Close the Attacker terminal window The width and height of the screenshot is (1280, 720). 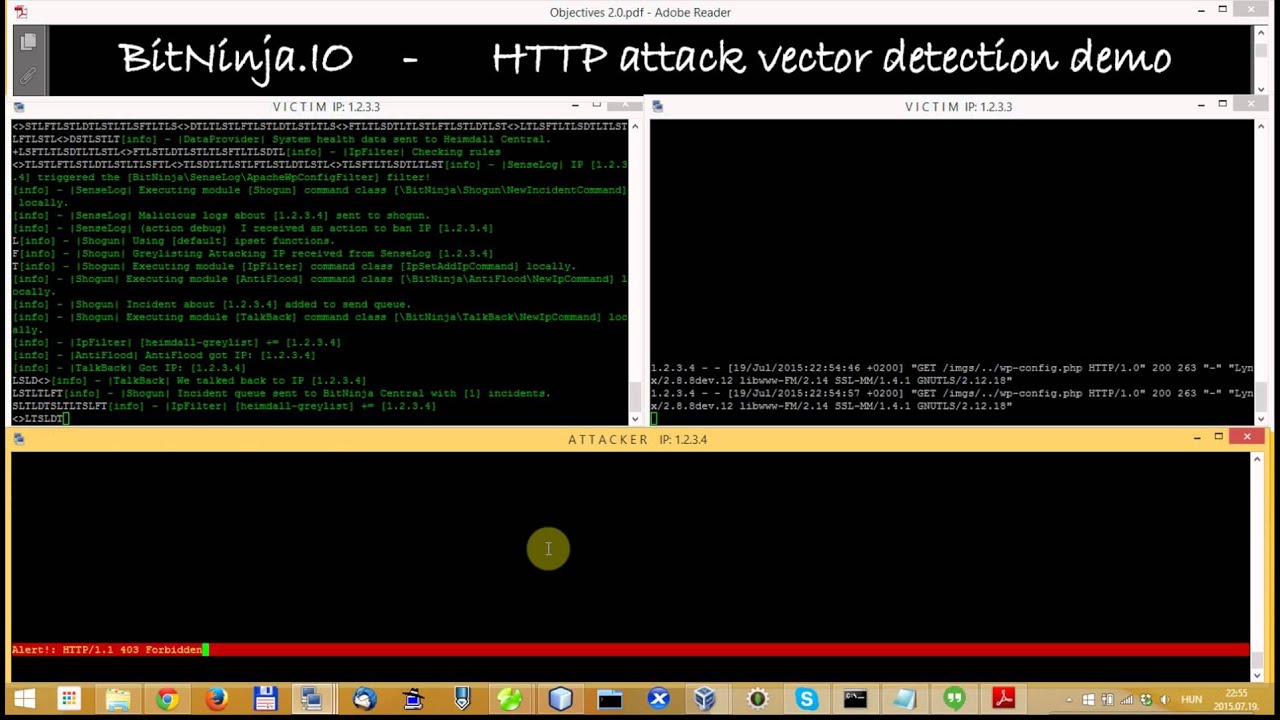tap(1247, 437)
